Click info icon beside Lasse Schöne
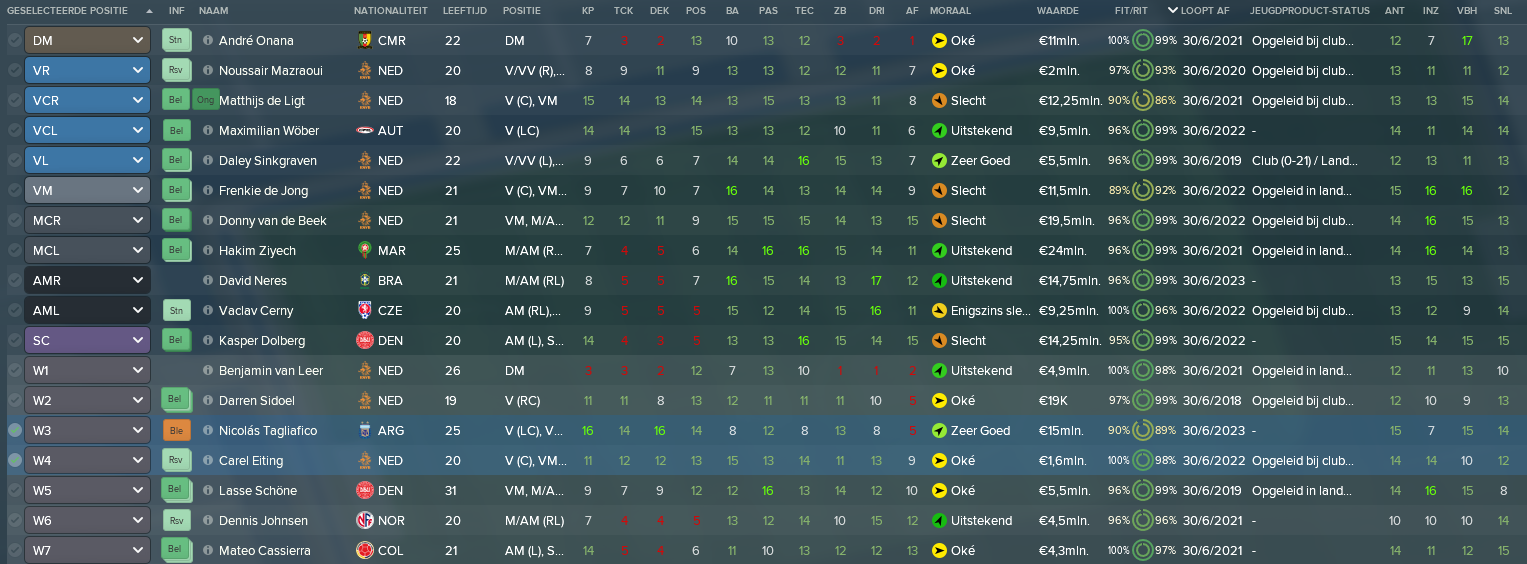1527x564 pixels. click(x=208, y=491)
